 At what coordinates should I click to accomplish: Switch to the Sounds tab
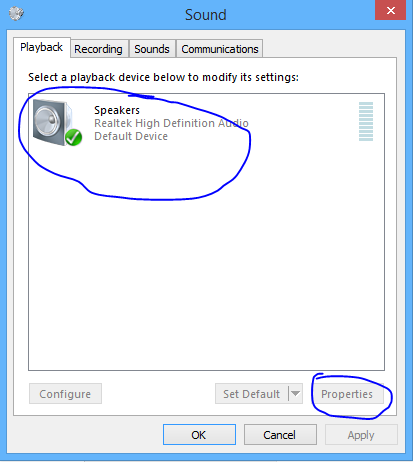[152, 49]
